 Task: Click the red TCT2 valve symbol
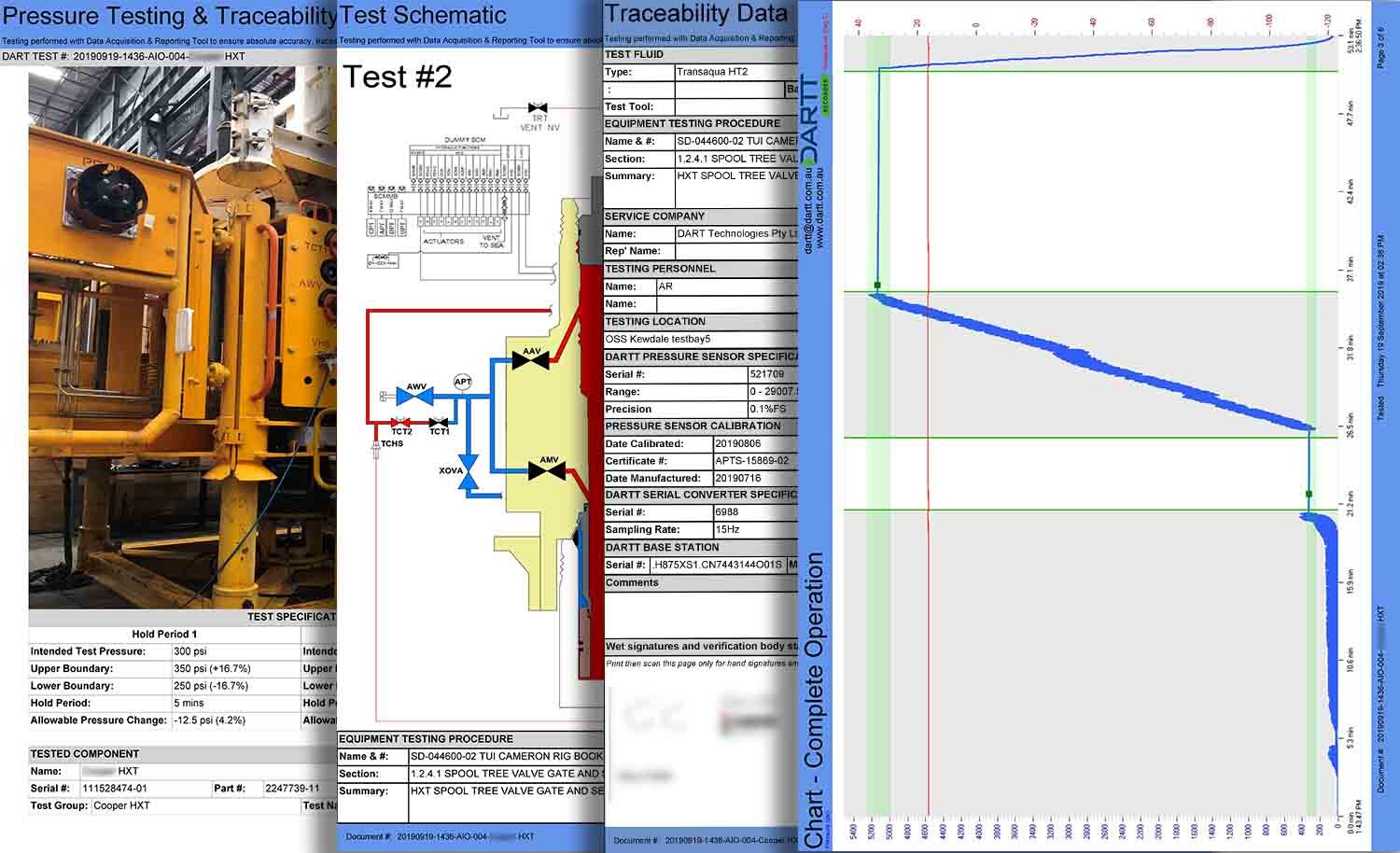coord(402,423)
